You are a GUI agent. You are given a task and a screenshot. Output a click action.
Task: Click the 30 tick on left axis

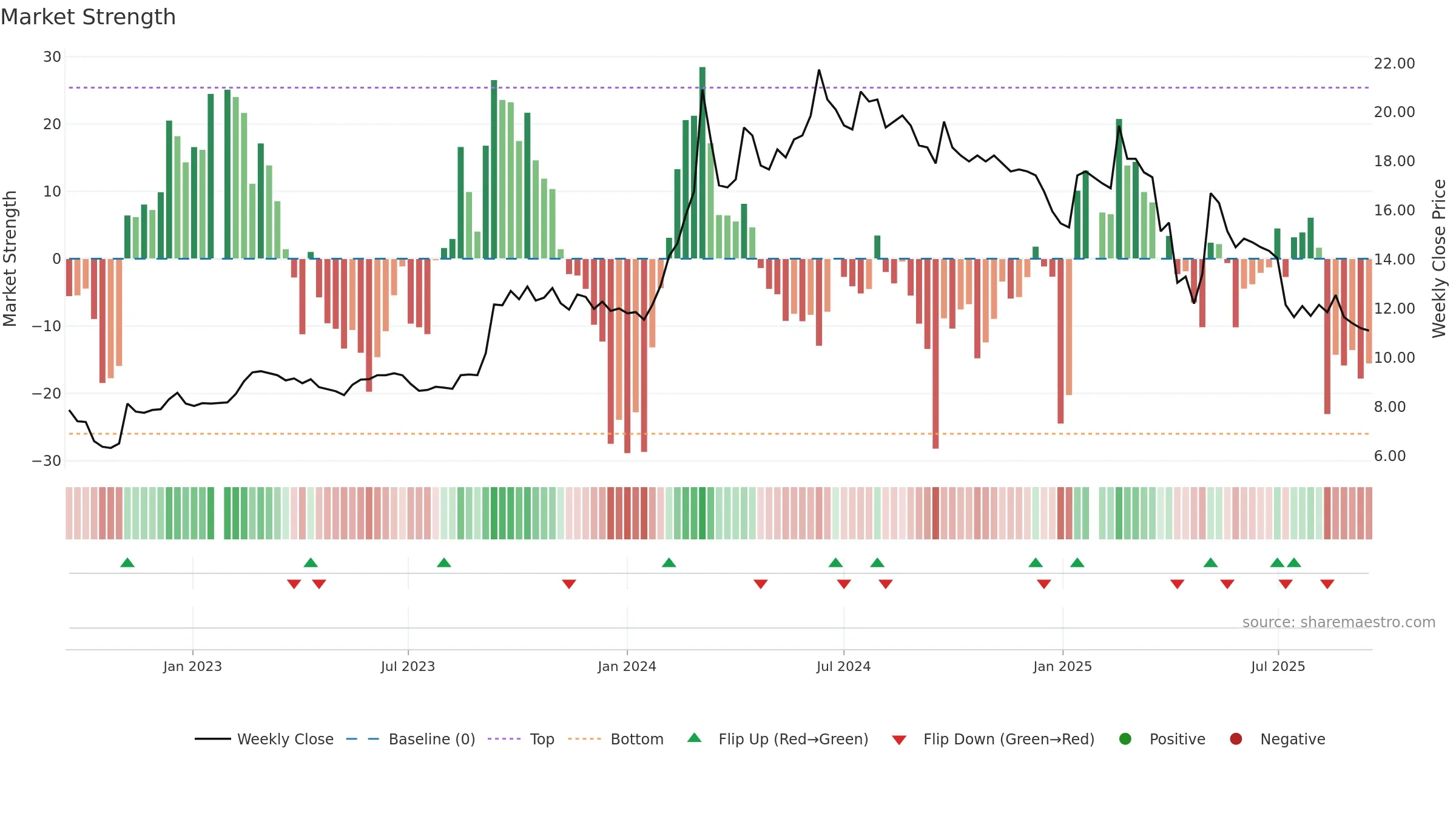tap(52, 57)
